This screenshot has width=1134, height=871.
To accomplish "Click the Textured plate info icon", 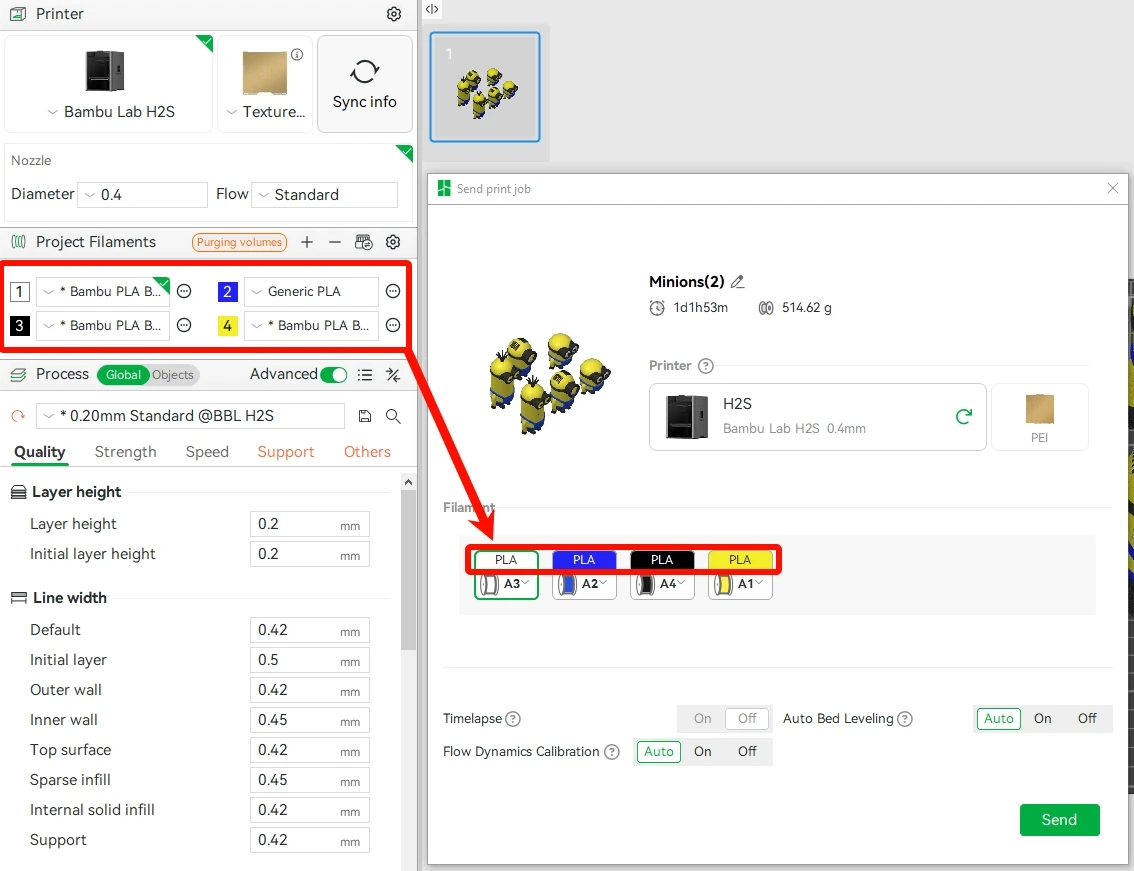I will pyautogui.click(x=297, y=54).
